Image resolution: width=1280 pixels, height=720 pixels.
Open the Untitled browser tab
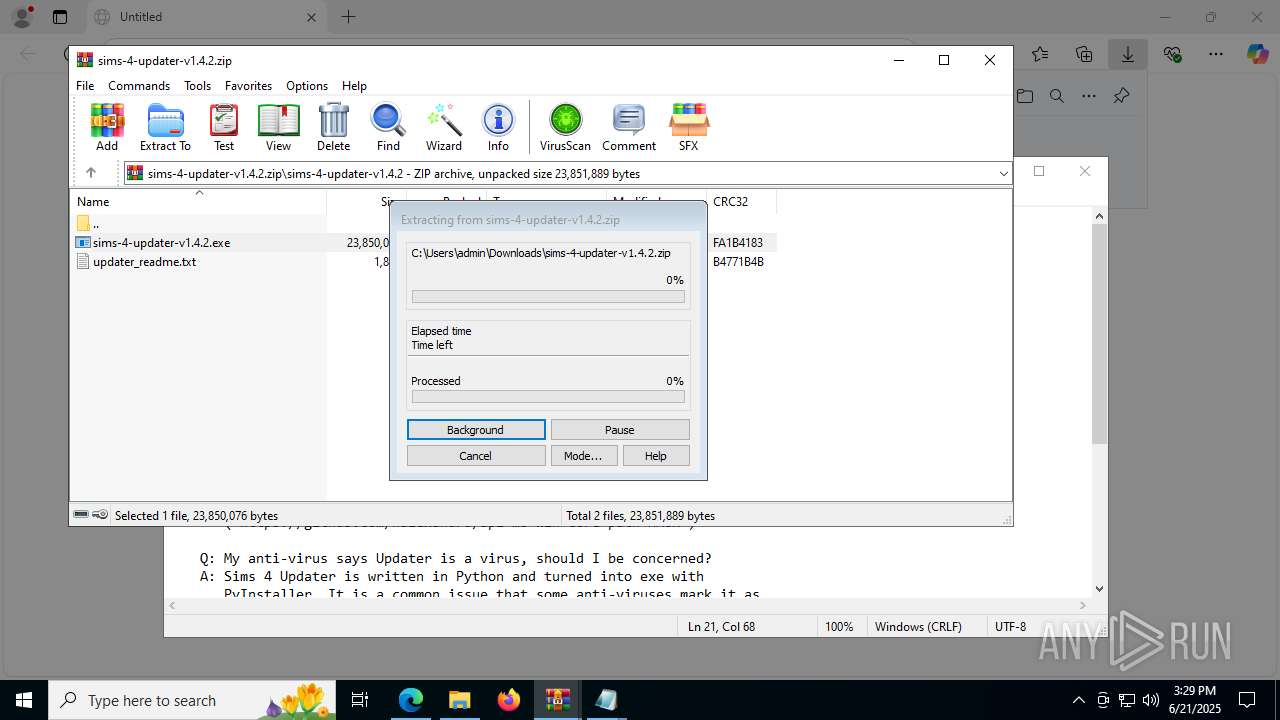[x=204, y=17]
